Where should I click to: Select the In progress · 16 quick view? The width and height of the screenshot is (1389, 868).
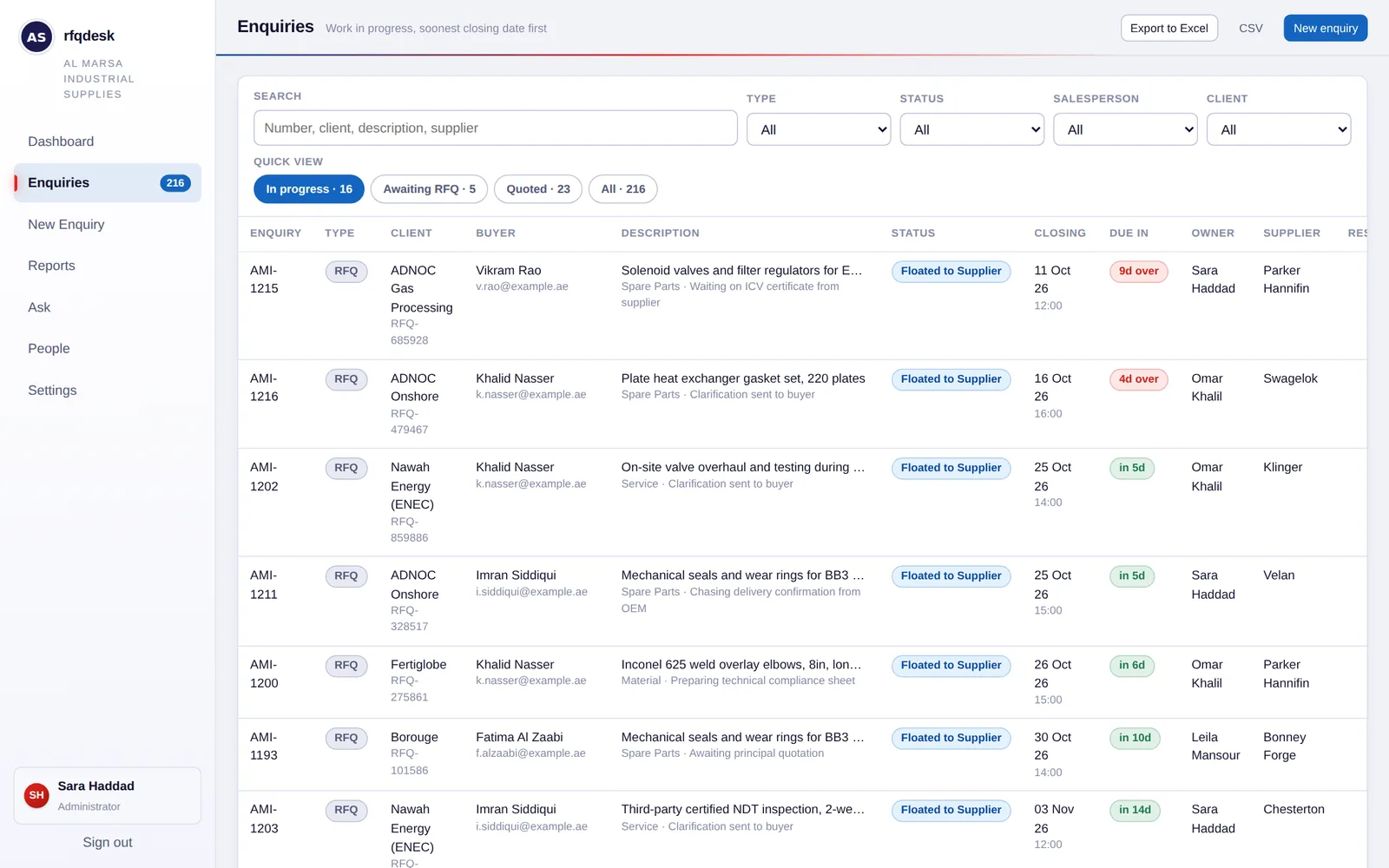(x=309, y=189)
